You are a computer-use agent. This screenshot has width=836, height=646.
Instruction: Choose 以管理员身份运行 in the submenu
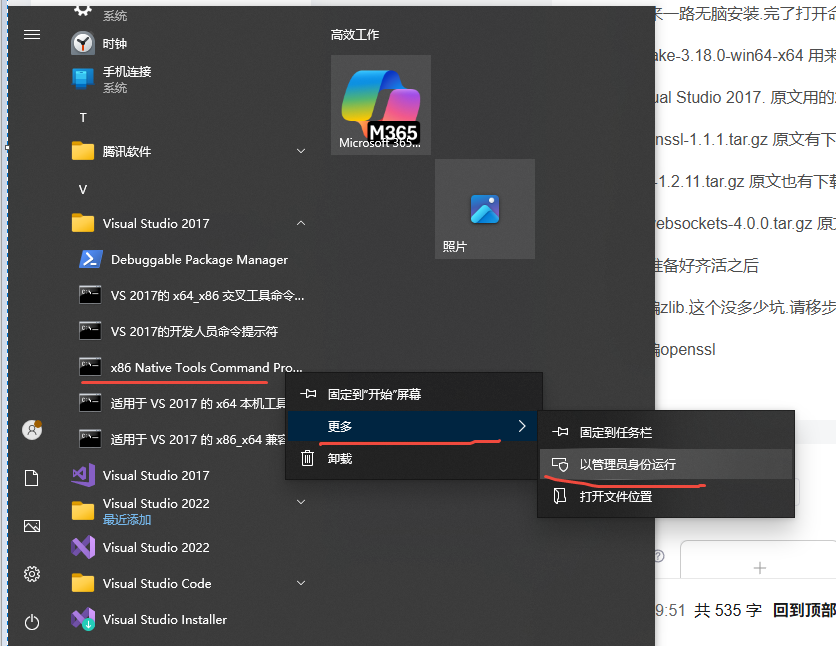[666, 464]
